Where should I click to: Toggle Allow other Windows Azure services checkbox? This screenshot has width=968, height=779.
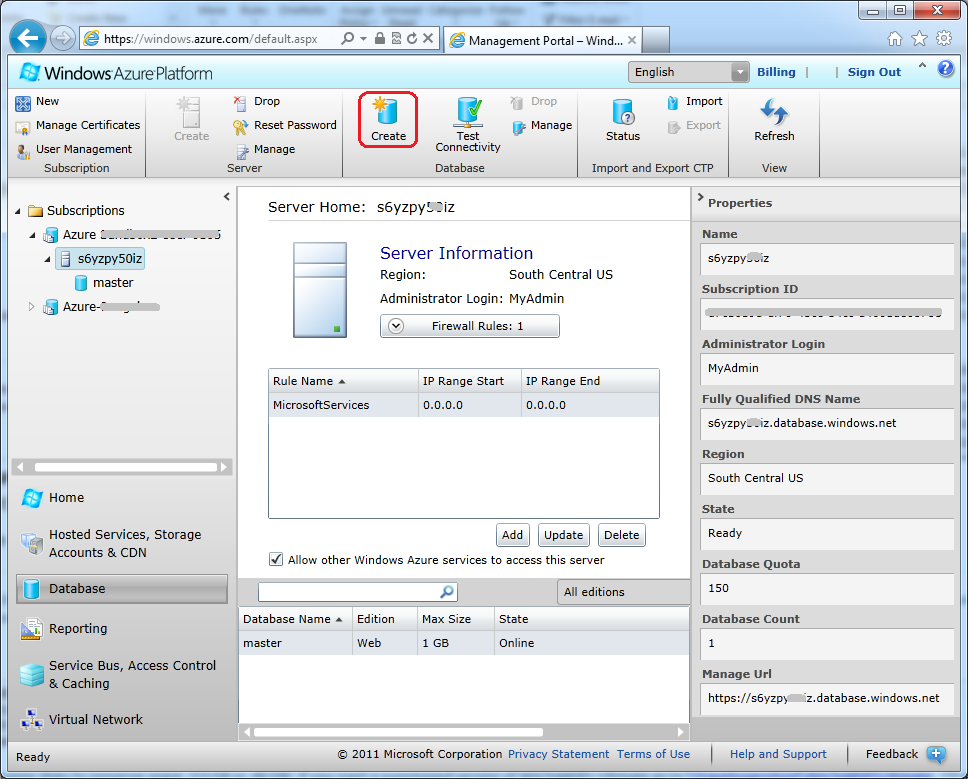[276, 560]
